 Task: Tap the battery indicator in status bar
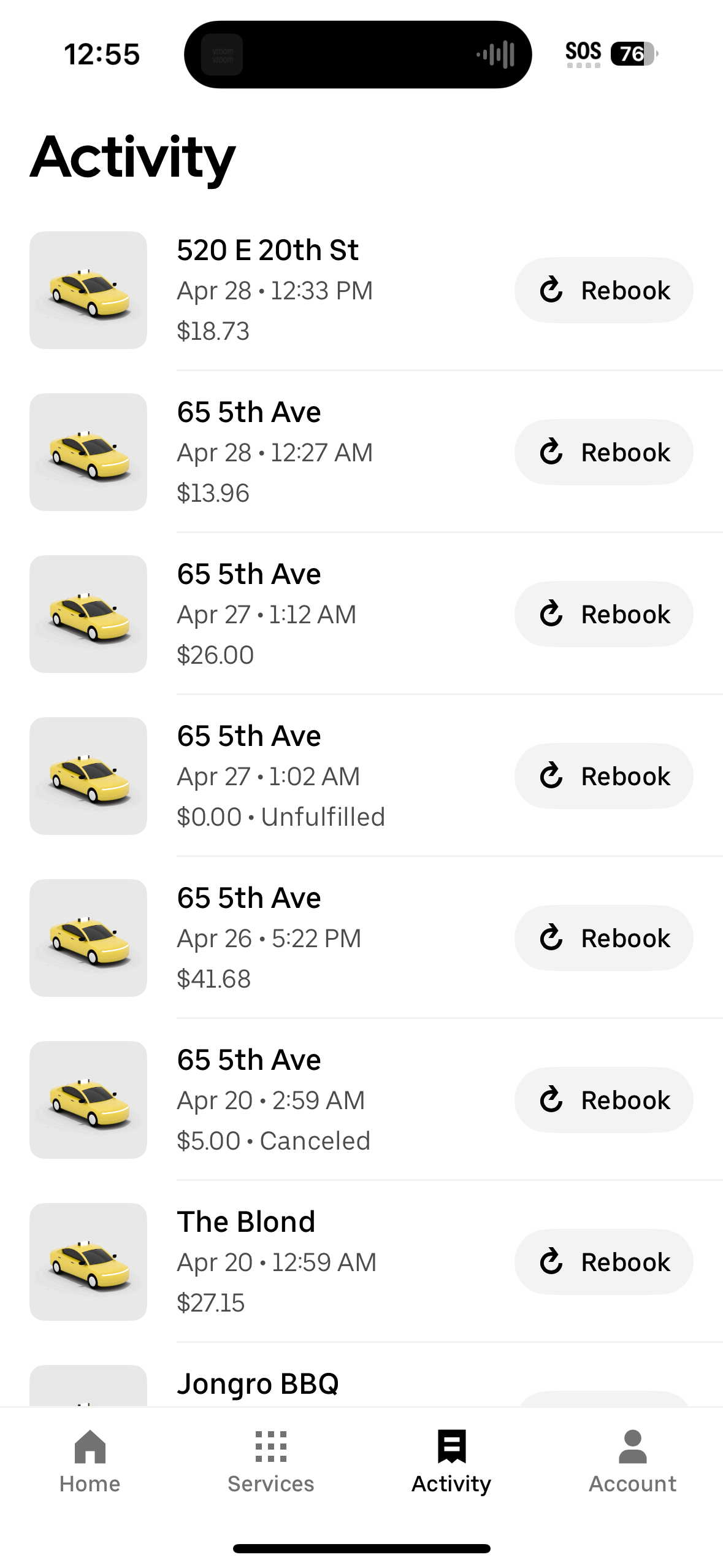pos(633,54)
